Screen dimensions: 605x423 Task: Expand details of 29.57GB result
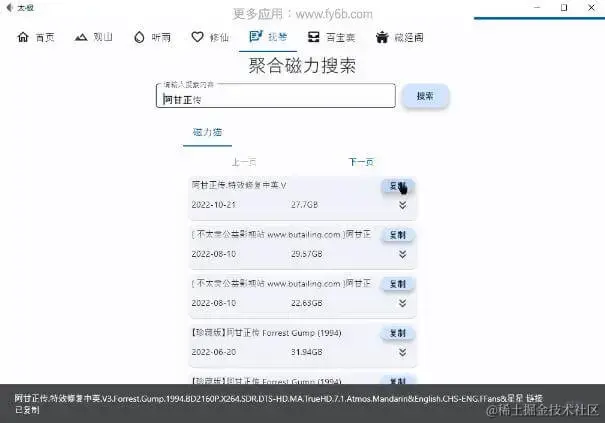(x=402, y=254)
